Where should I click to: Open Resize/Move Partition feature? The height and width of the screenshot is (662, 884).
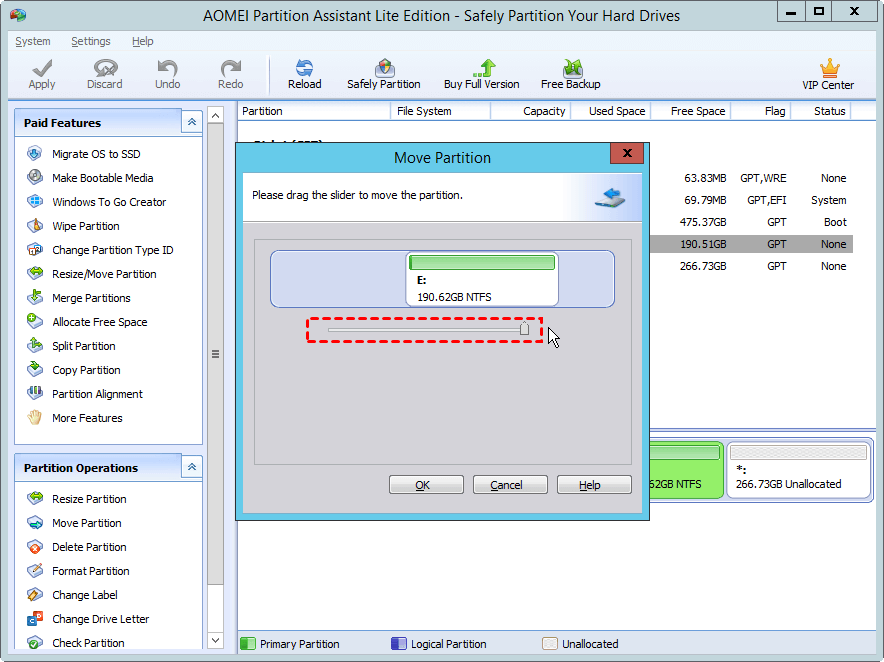pos(104,274)
